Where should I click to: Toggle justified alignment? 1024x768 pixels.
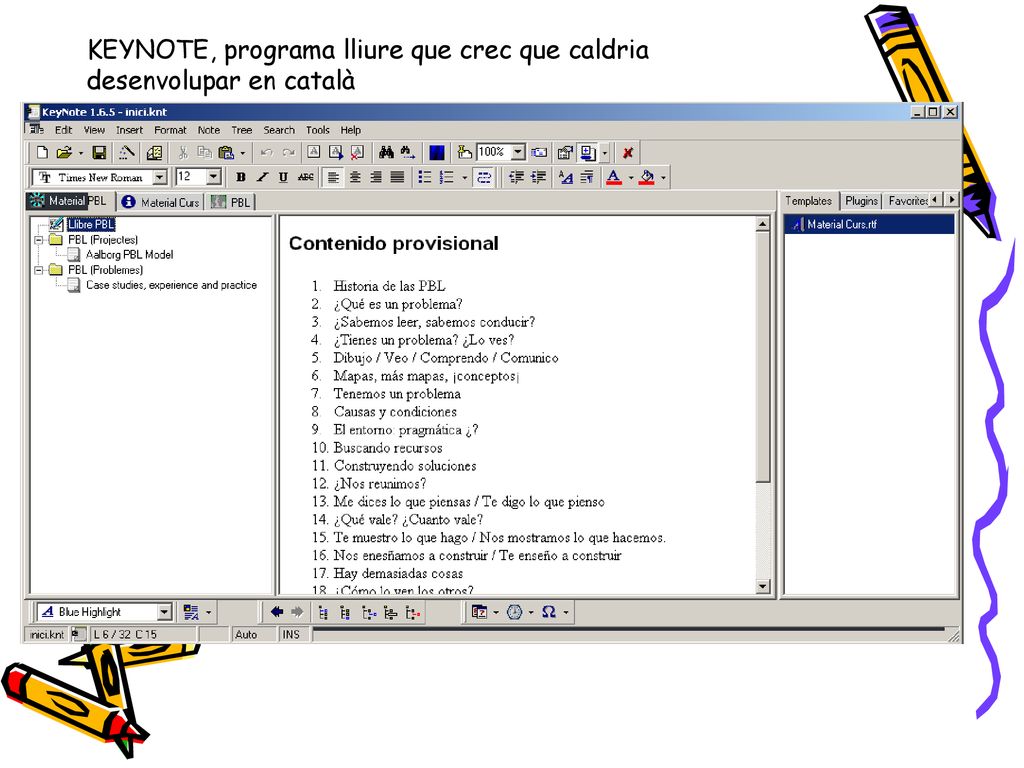click(x=397, y=177)
